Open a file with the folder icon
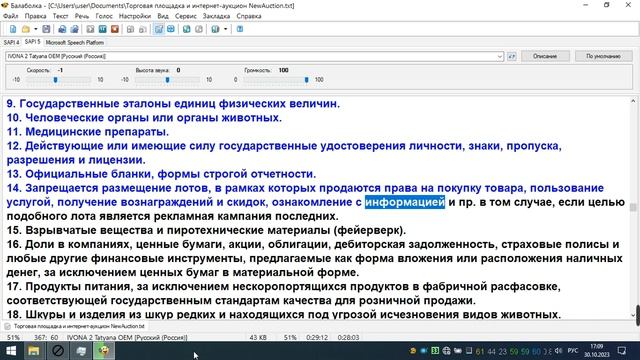Screen dimensions: 640x360 tap(26, 29)
